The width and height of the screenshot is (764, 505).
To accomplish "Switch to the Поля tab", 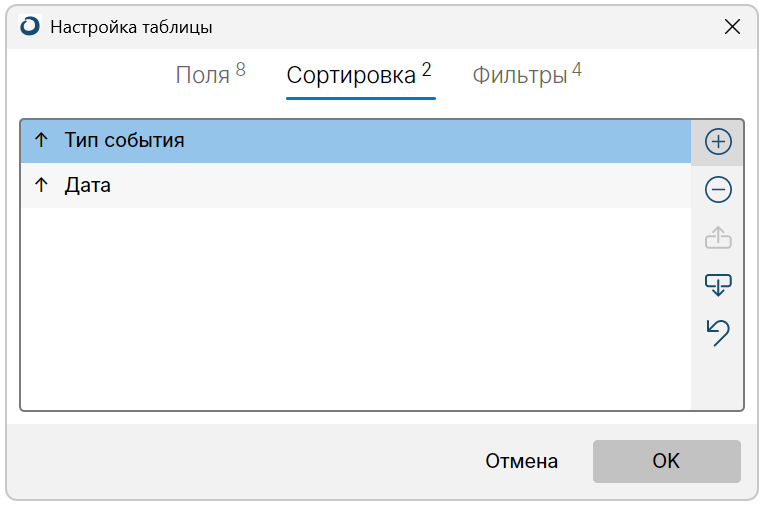I will pos(203,75).
